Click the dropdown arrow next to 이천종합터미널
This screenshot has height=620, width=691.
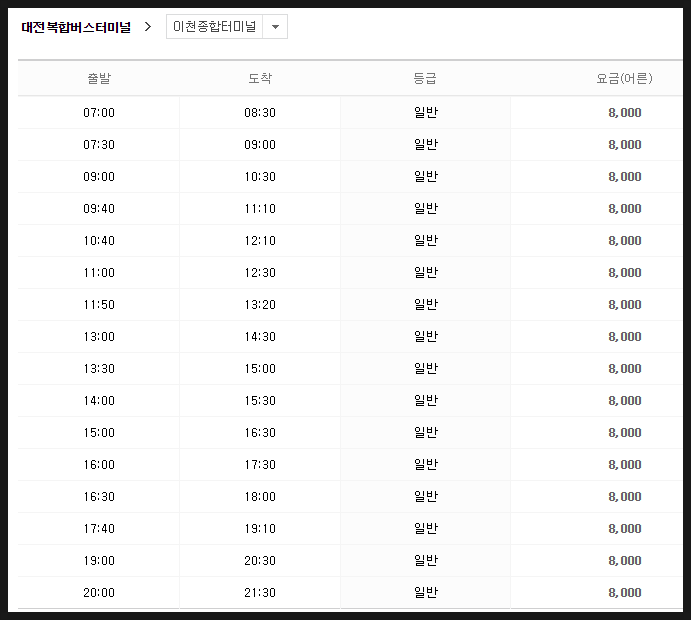click(x=275, y=27)
